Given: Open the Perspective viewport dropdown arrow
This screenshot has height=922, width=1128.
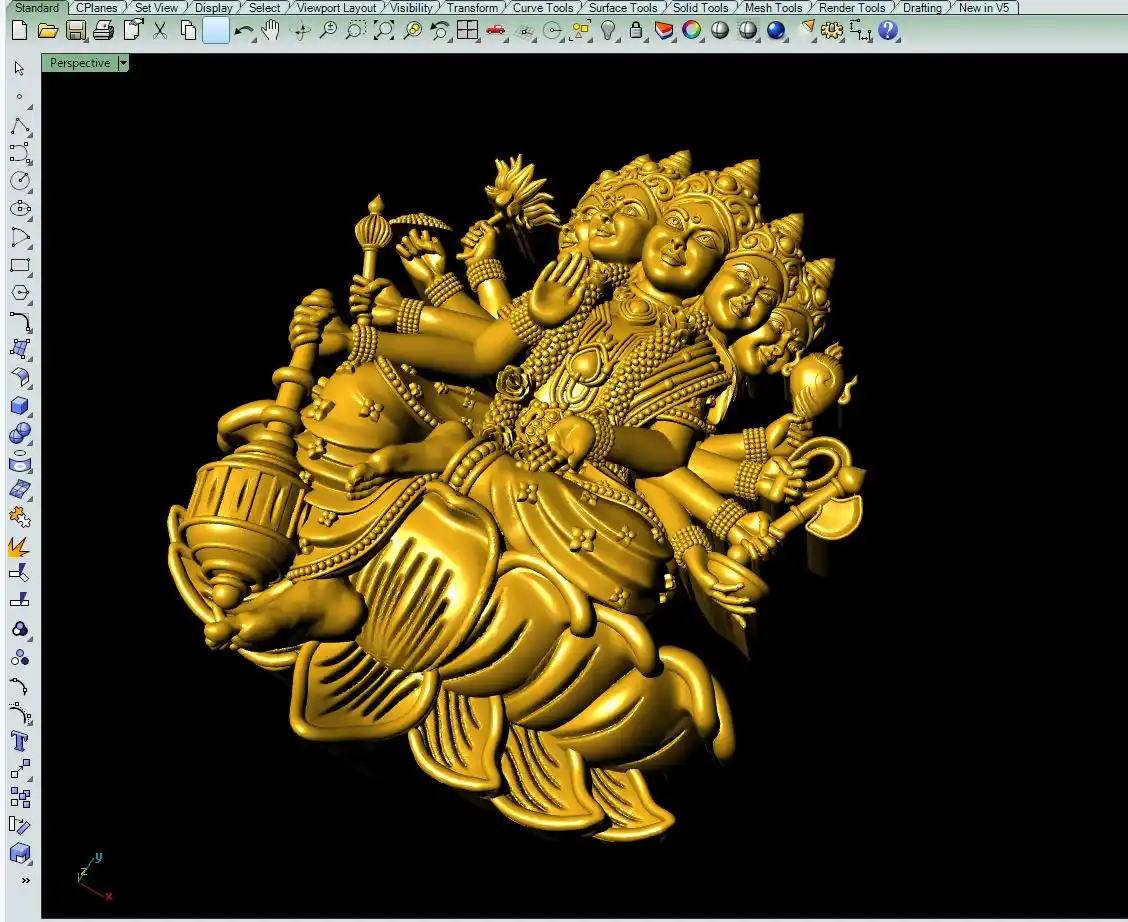Looking at the screenshot, I should [x=123, y=63].
